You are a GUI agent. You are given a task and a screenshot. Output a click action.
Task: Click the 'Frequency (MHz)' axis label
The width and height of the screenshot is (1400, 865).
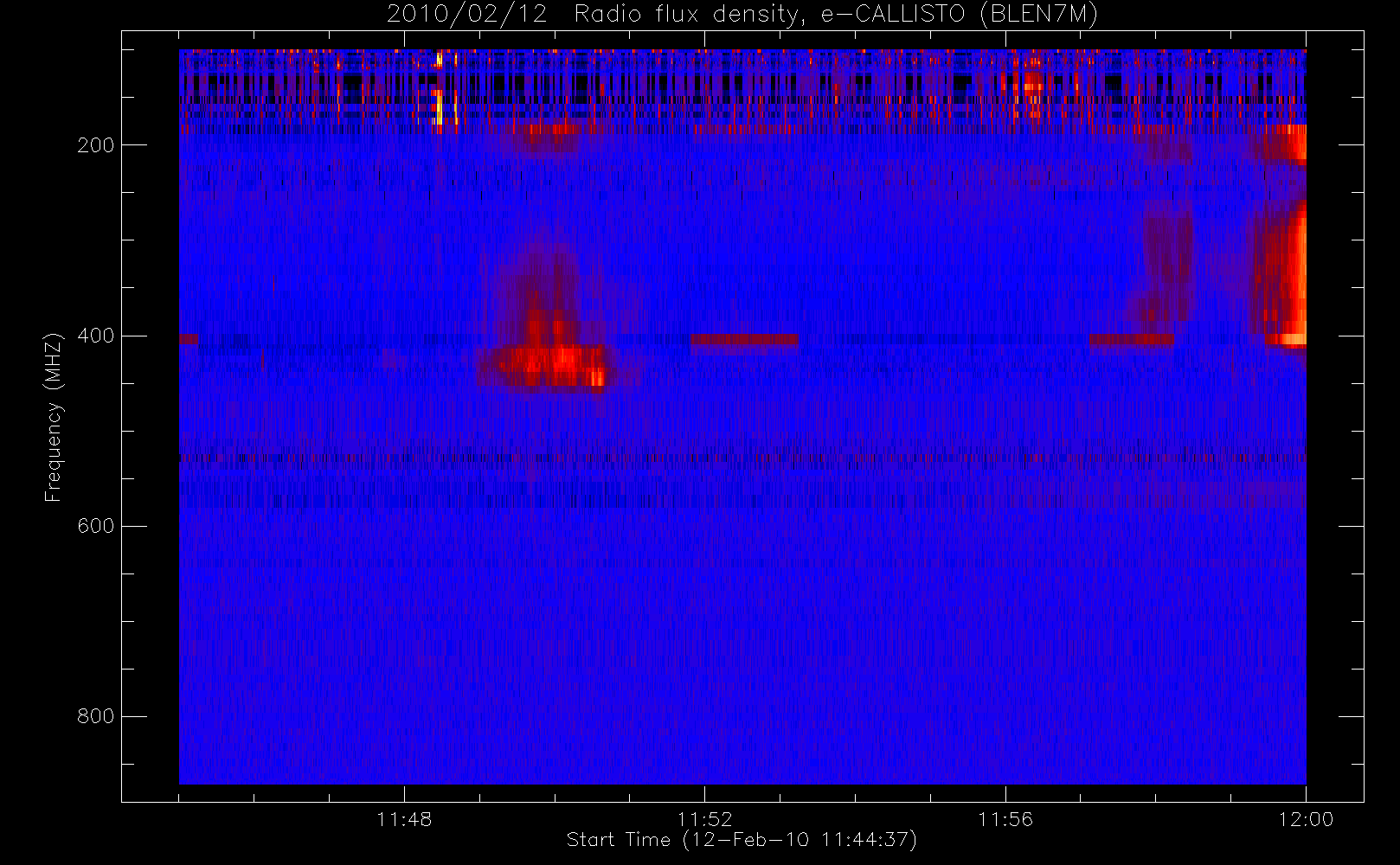[x=54, y=417]
